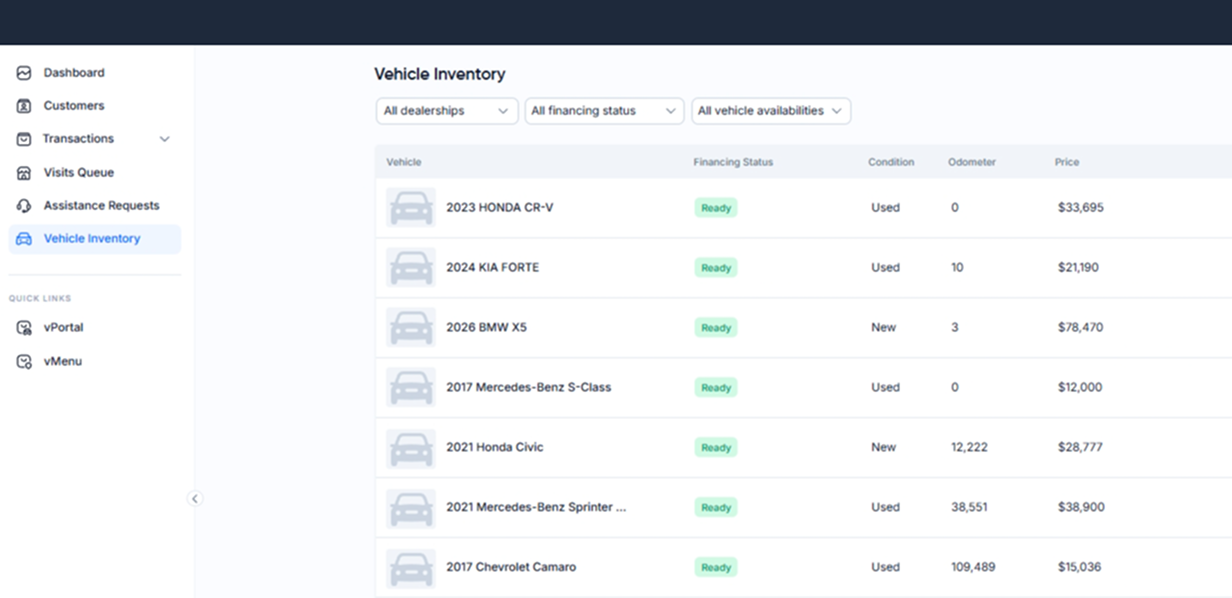Click the Vehicle Inventory car icon
This screenshot has width=1232, height=598.
point(24,239)
